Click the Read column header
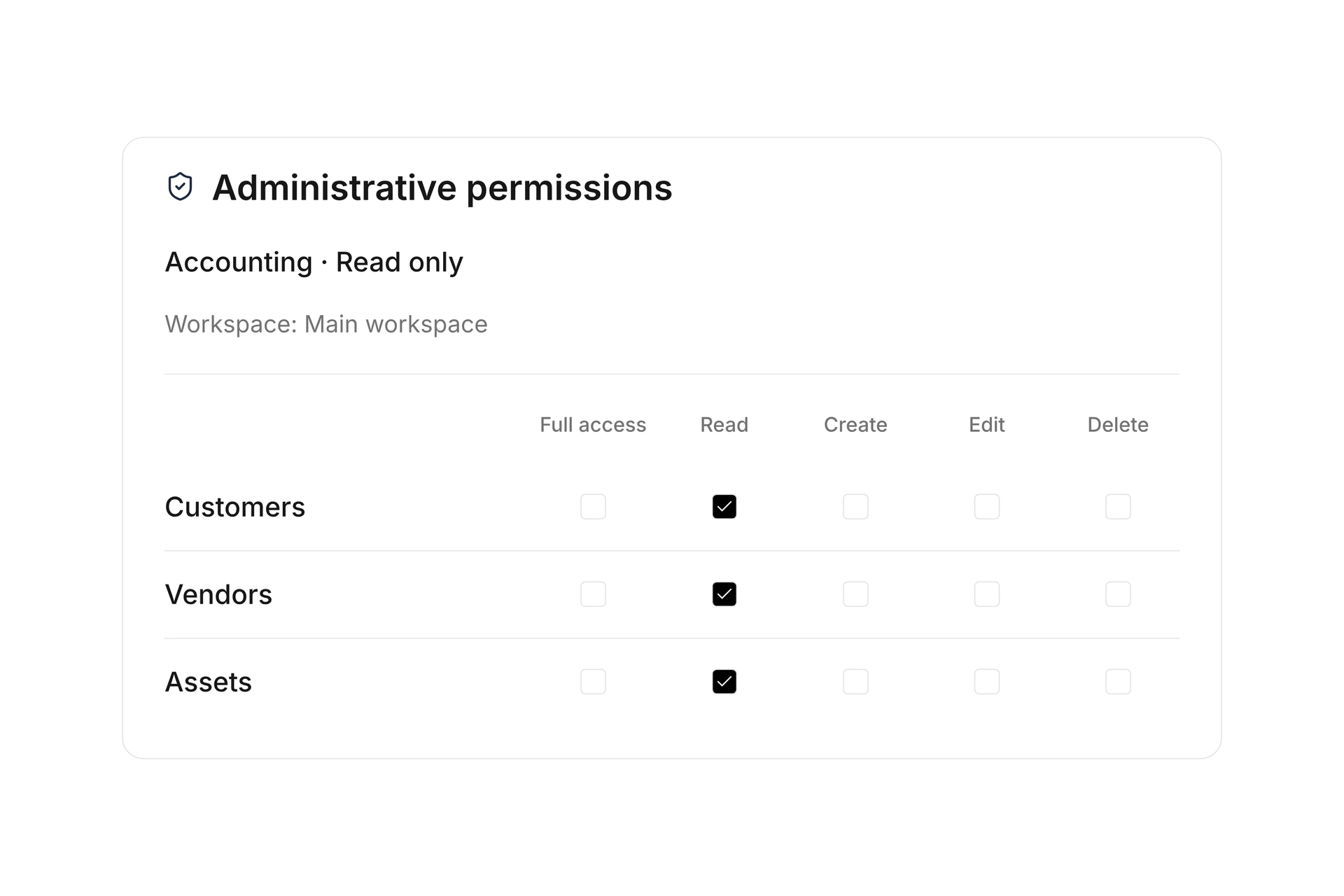1344x896 pixels. click(x=724, y=425)
